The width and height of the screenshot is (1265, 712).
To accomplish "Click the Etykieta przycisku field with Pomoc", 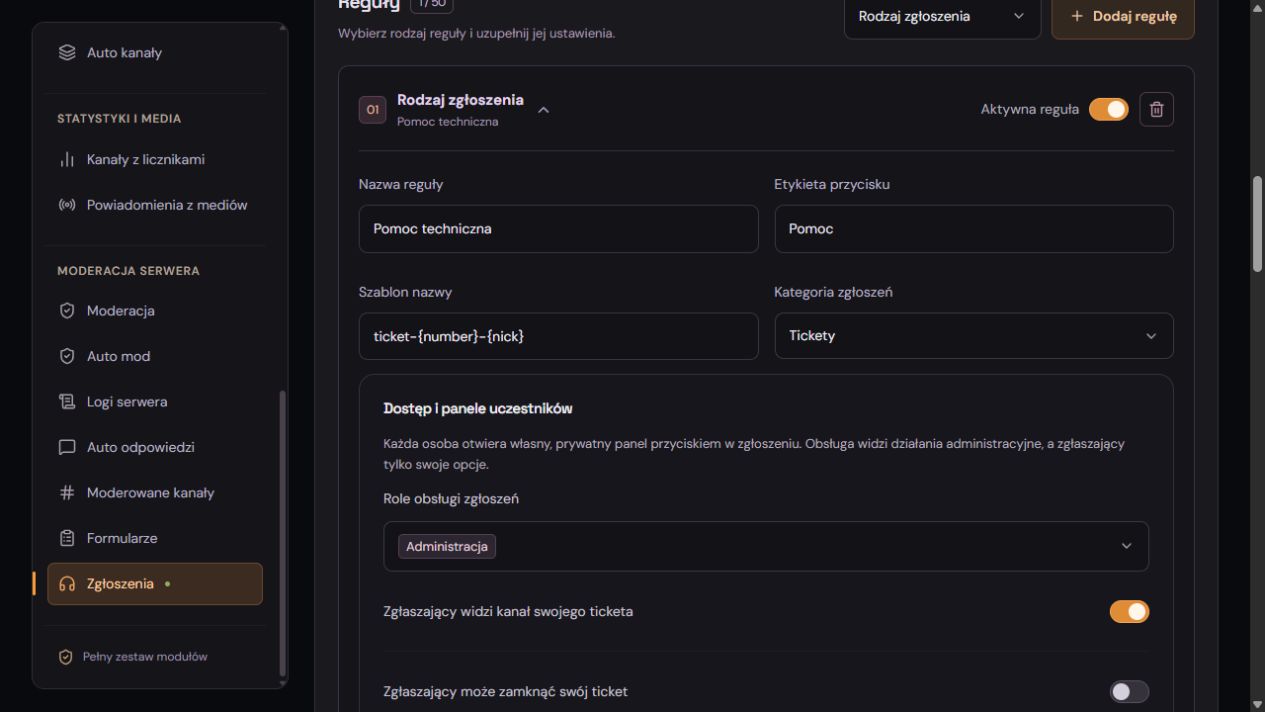I will pyautogui.click(x=974, y=229).
